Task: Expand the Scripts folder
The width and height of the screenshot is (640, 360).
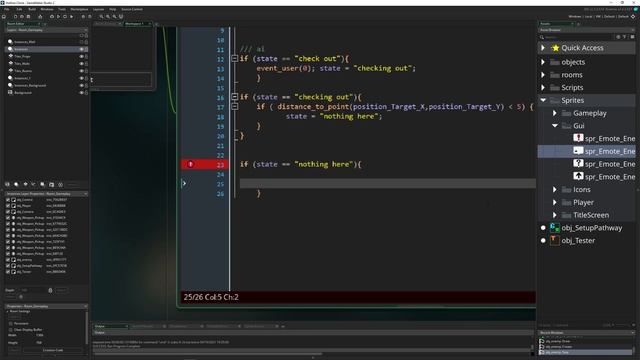Action: pos(543,87)
